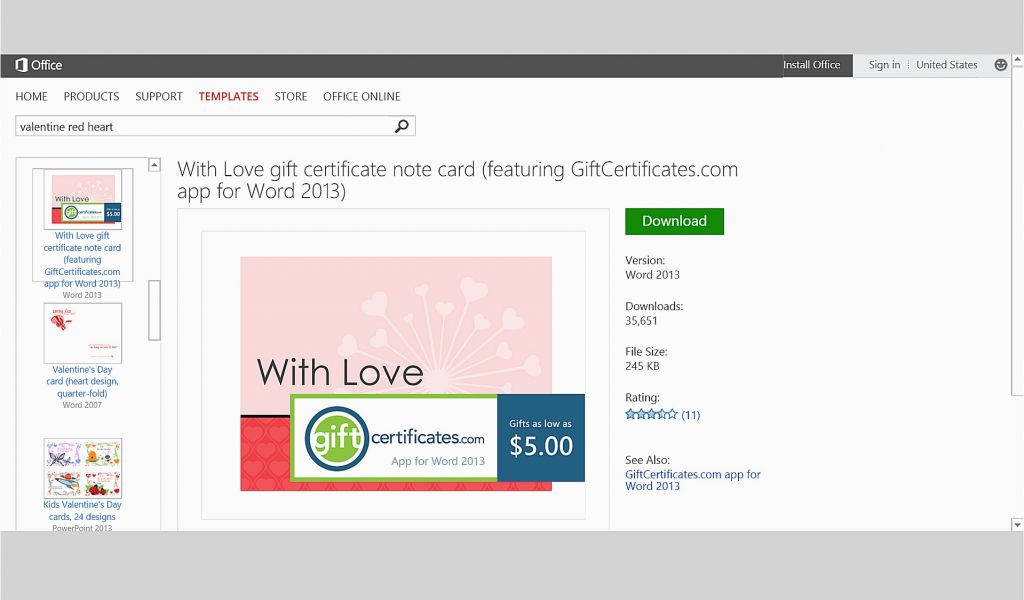Click the Sign in link

[884, 65]
